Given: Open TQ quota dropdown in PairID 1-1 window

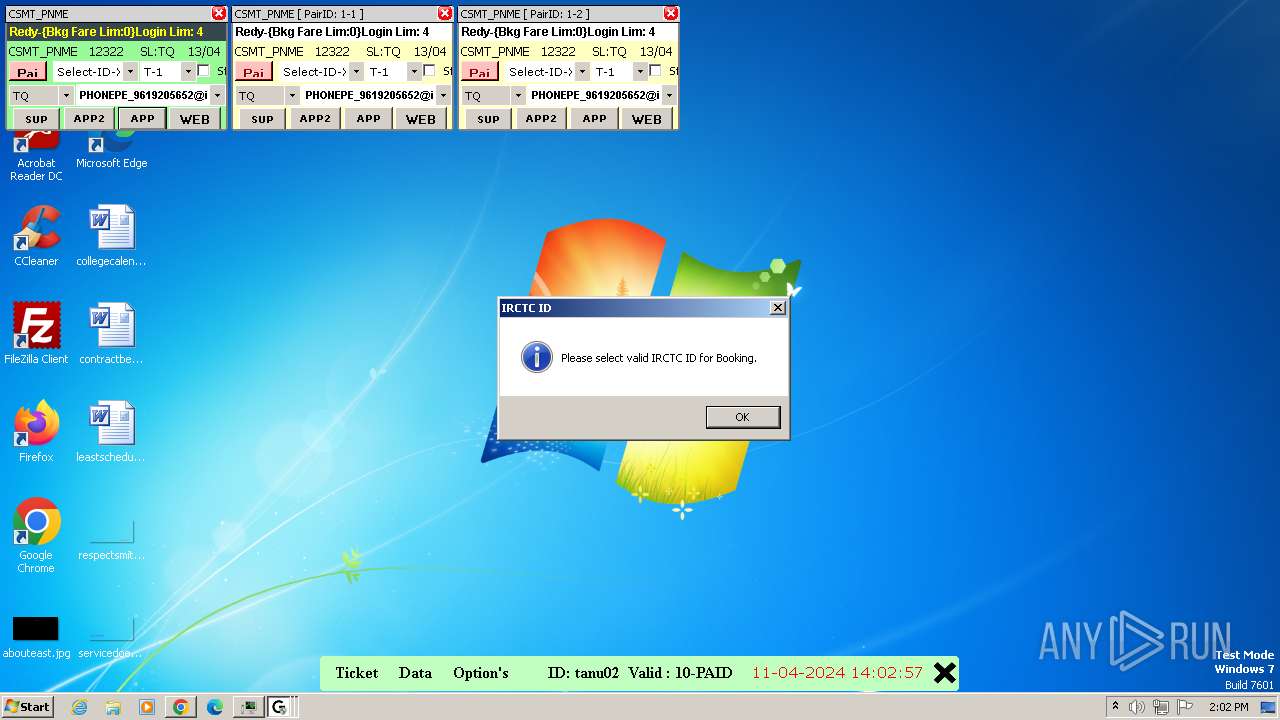Looking at the screenshot, I should (x=292, y=96).
